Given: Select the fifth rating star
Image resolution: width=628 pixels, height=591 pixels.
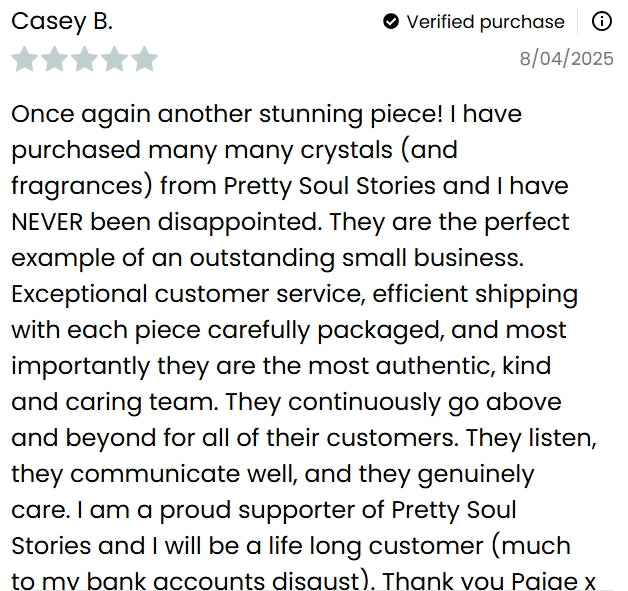Looking at the screenshot, I should coord(144,59).
